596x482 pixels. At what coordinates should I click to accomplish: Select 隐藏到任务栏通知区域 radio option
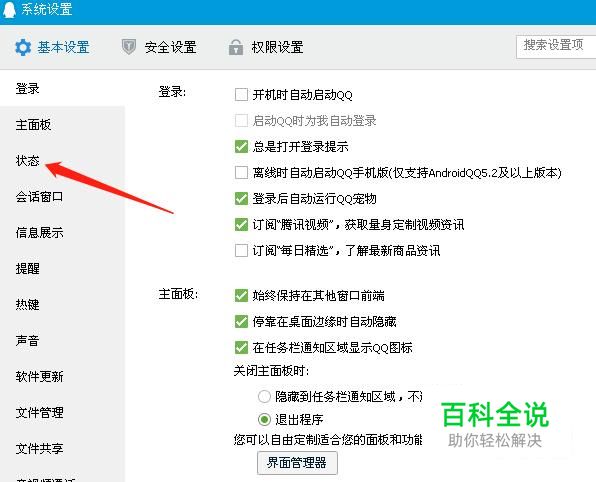click(x=264, y=397)
